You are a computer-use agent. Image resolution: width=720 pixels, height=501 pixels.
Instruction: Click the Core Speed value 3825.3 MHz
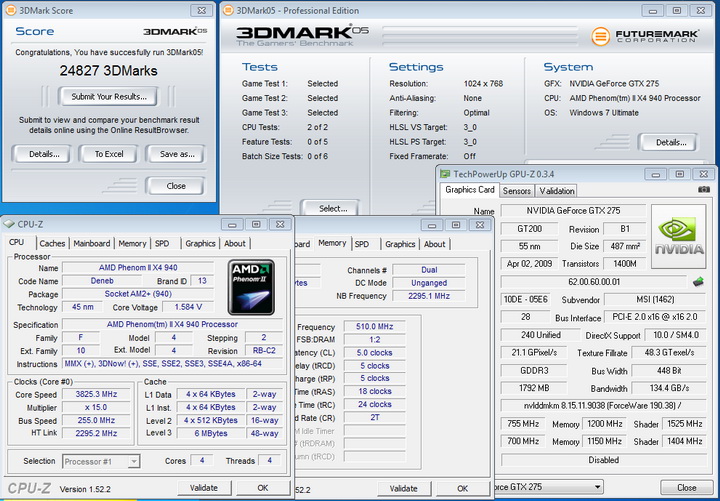click(96, 394)
